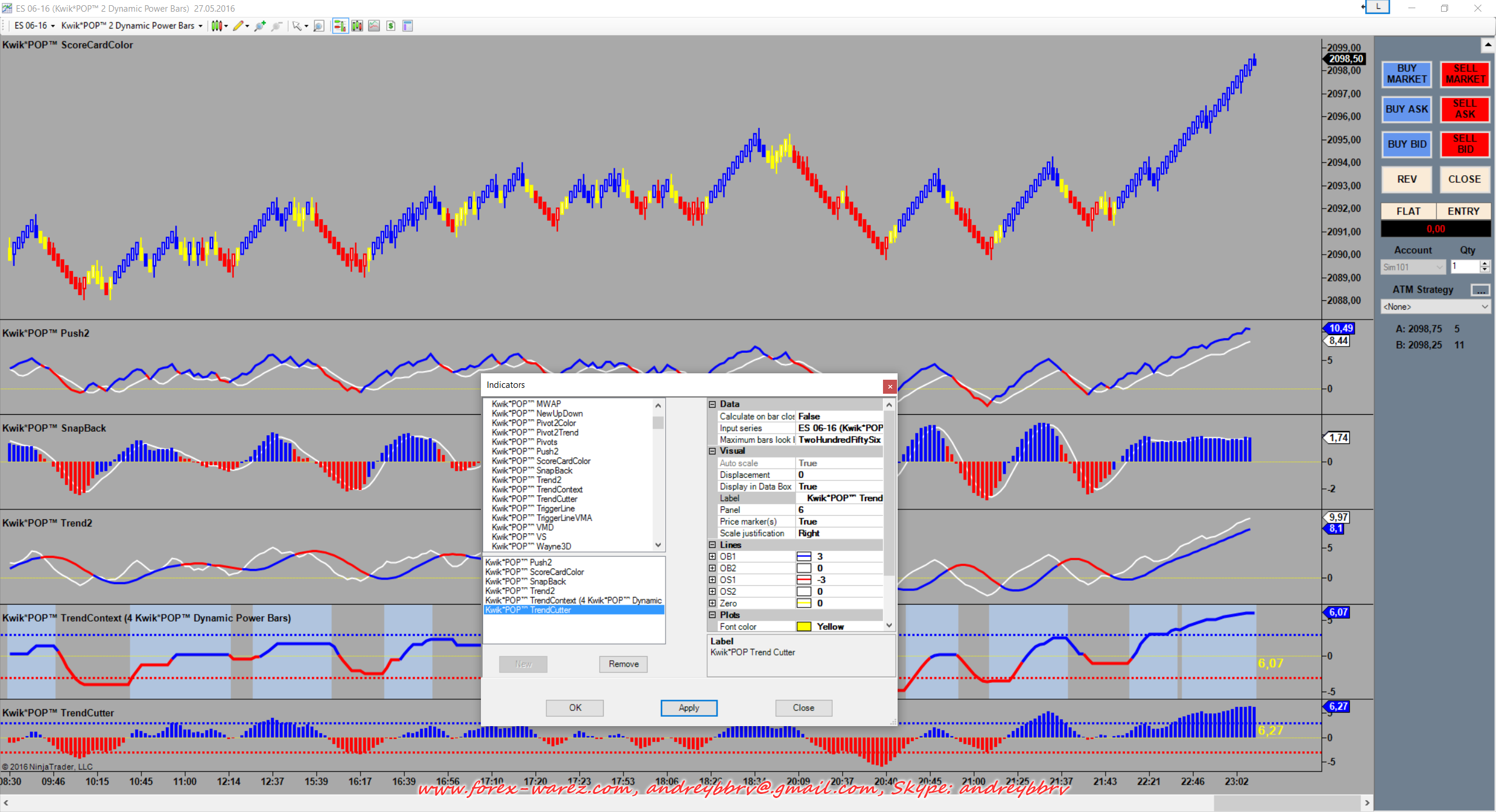Select the pencil drawing tools icon
The width and height of the screenshot is (1496, 812).
pos(238,26)
